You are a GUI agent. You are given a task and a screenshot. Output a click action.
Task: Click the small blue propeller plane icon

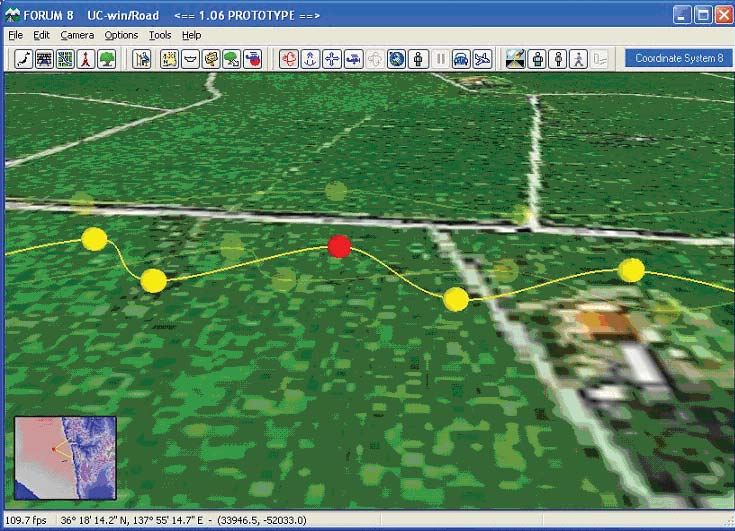pos(353,60)
